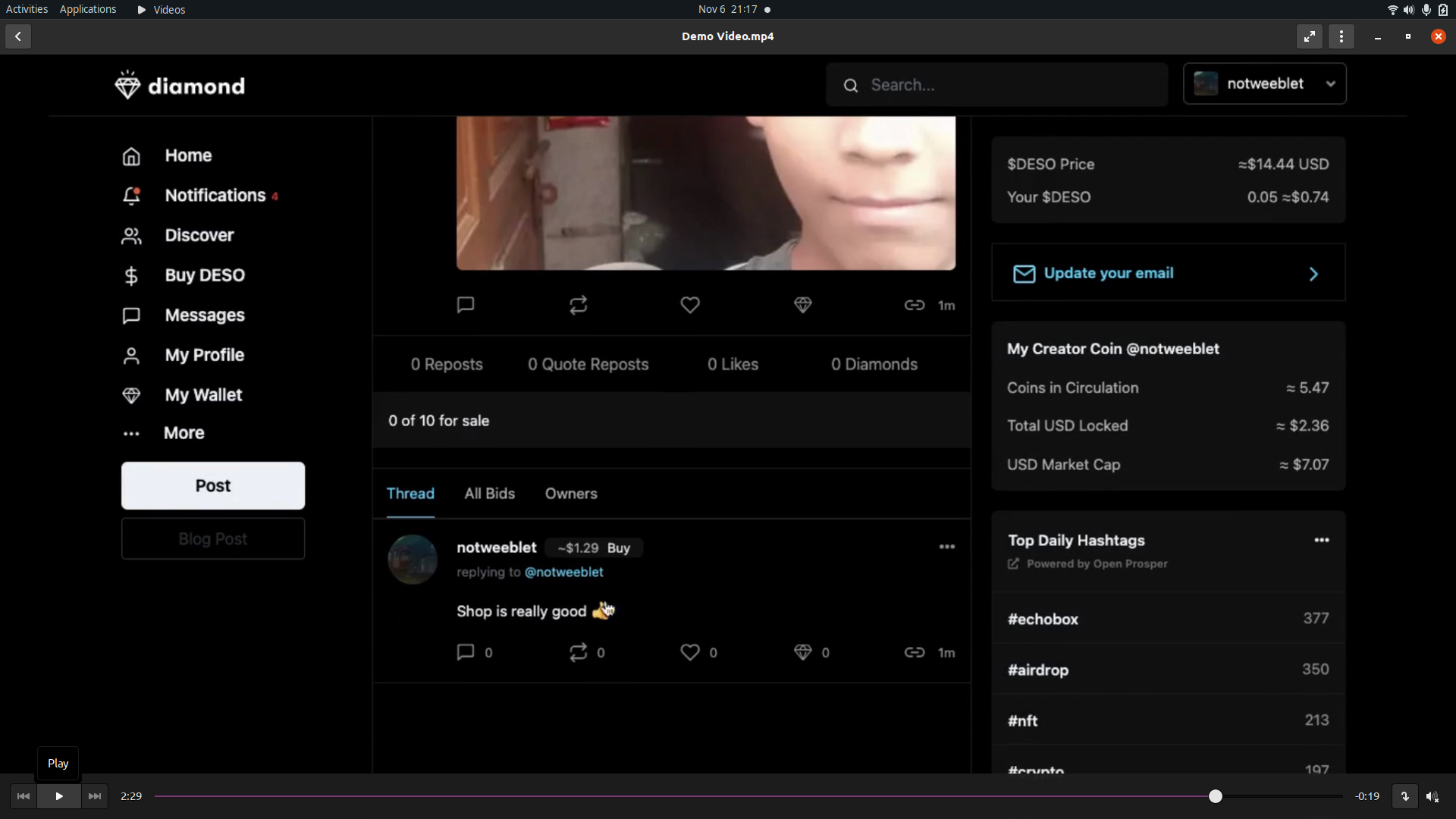Toggle the volume speaker icon
1456x819 pixels.
click(1432, 796)
